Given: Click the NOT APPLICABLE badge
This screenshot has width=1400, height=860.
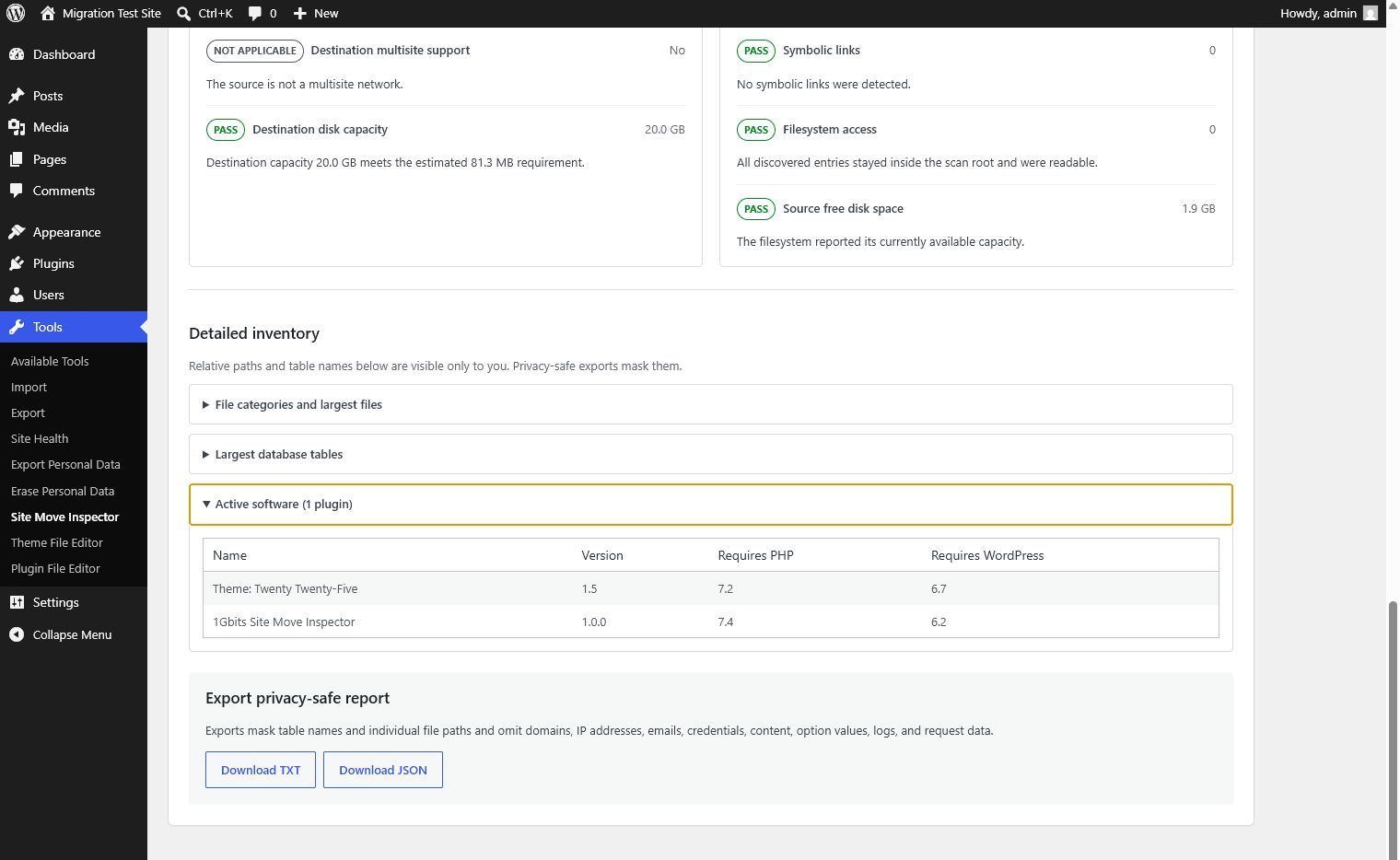Looking at the screenshot, I should (255, 51).
